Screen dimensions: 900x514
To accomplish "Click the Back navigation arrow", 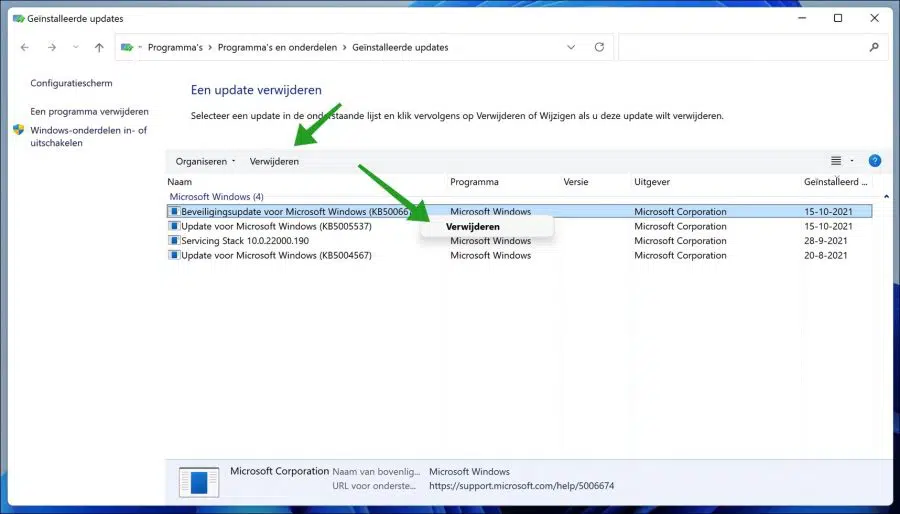I will tap(25, 48).
